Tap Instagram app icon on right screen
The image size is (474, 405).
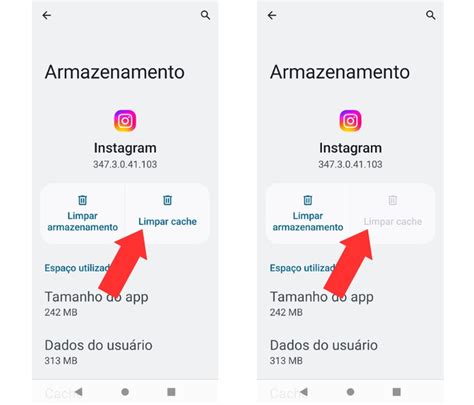[x=350, y=121]
